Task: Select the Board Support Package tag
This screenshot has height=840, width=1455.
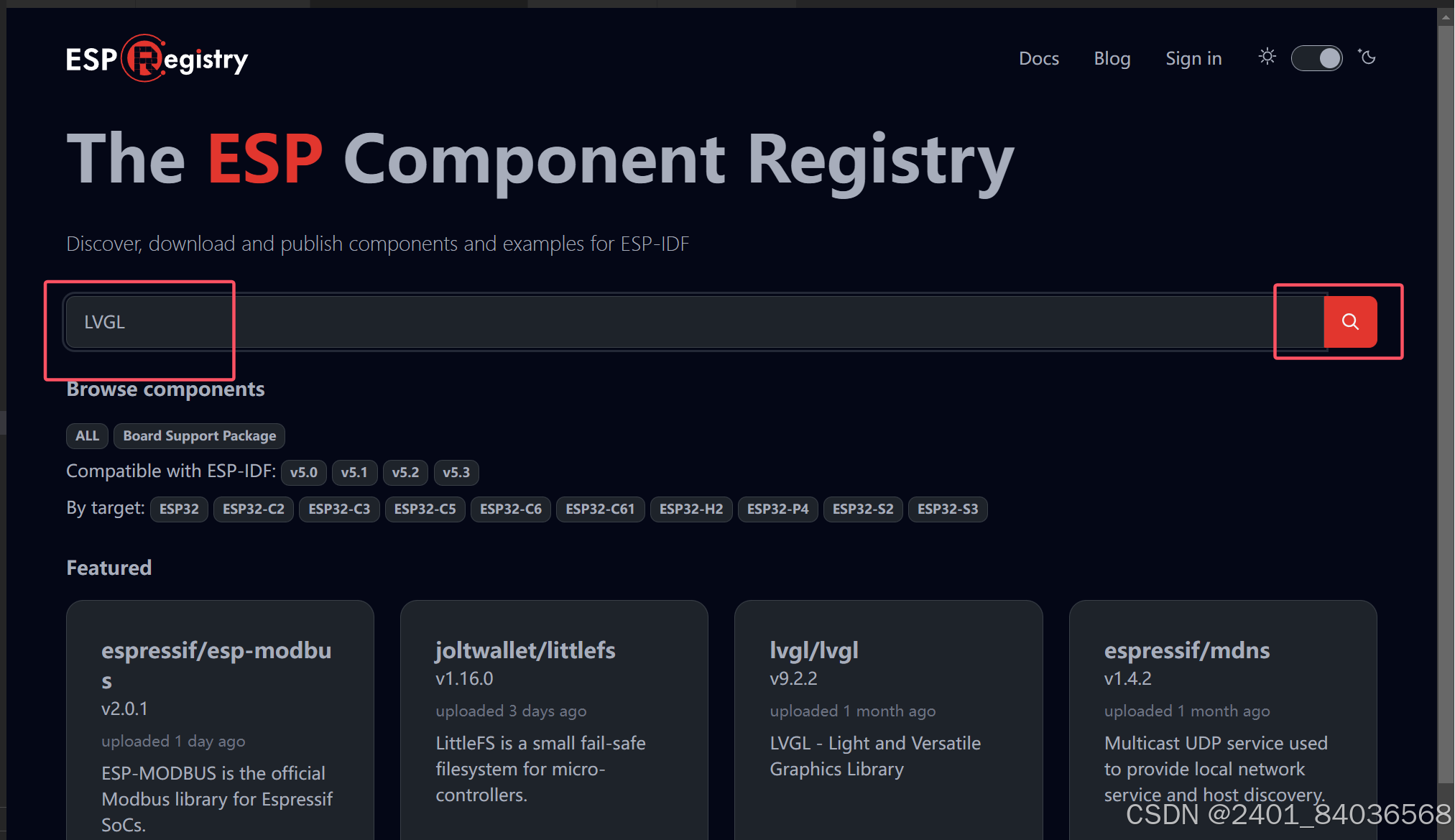Action: click(x=199, y=436)
